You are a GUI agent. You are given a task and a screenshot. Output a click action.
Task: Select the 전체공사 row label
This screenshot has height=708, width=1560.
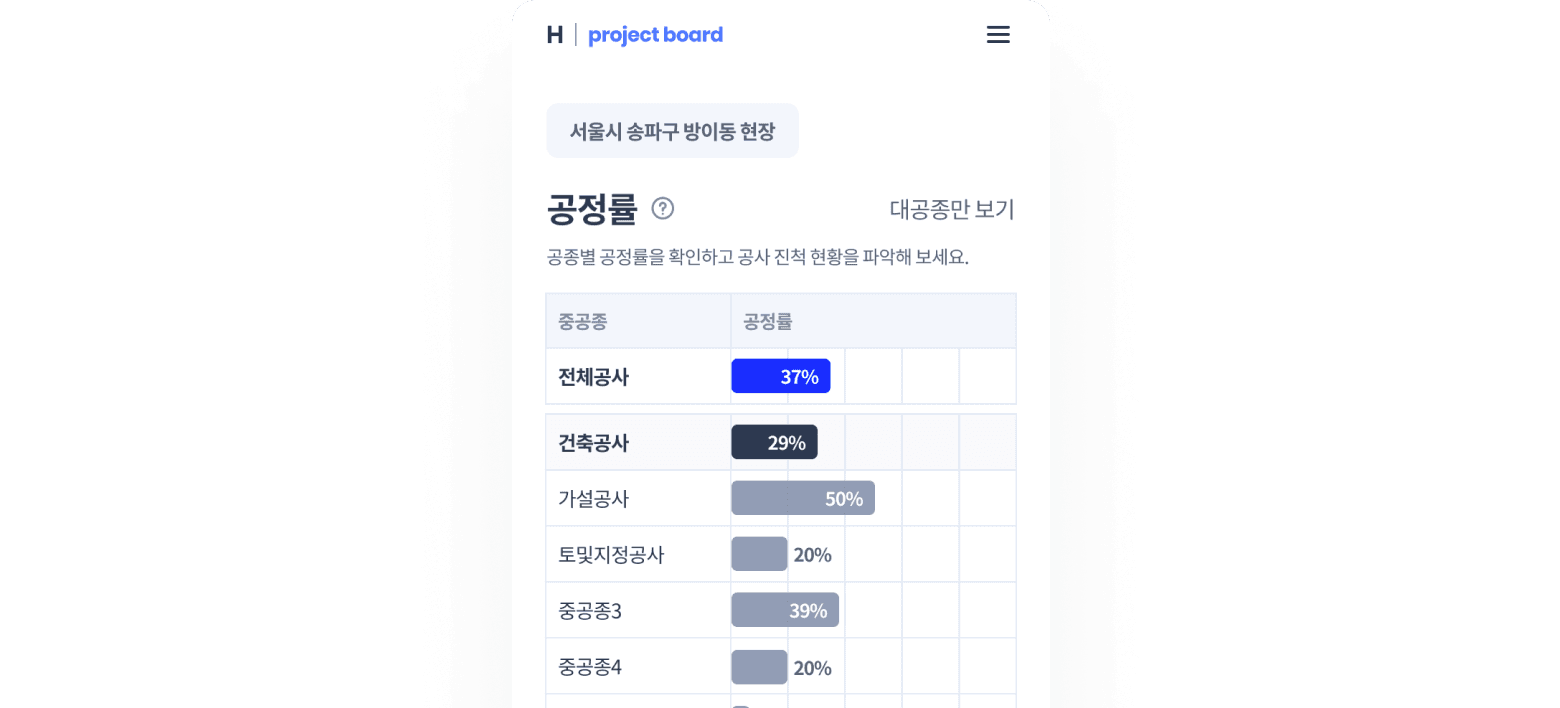[593, 377]
